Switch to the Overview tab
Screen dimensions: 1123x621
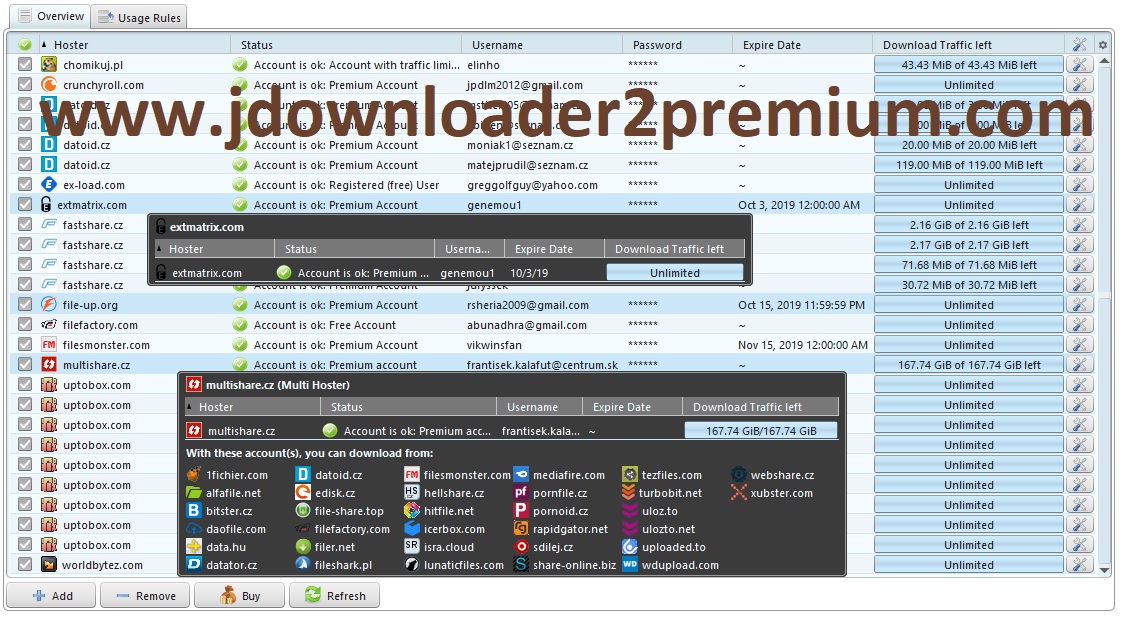pyautogui.click(x=51, y=16)
